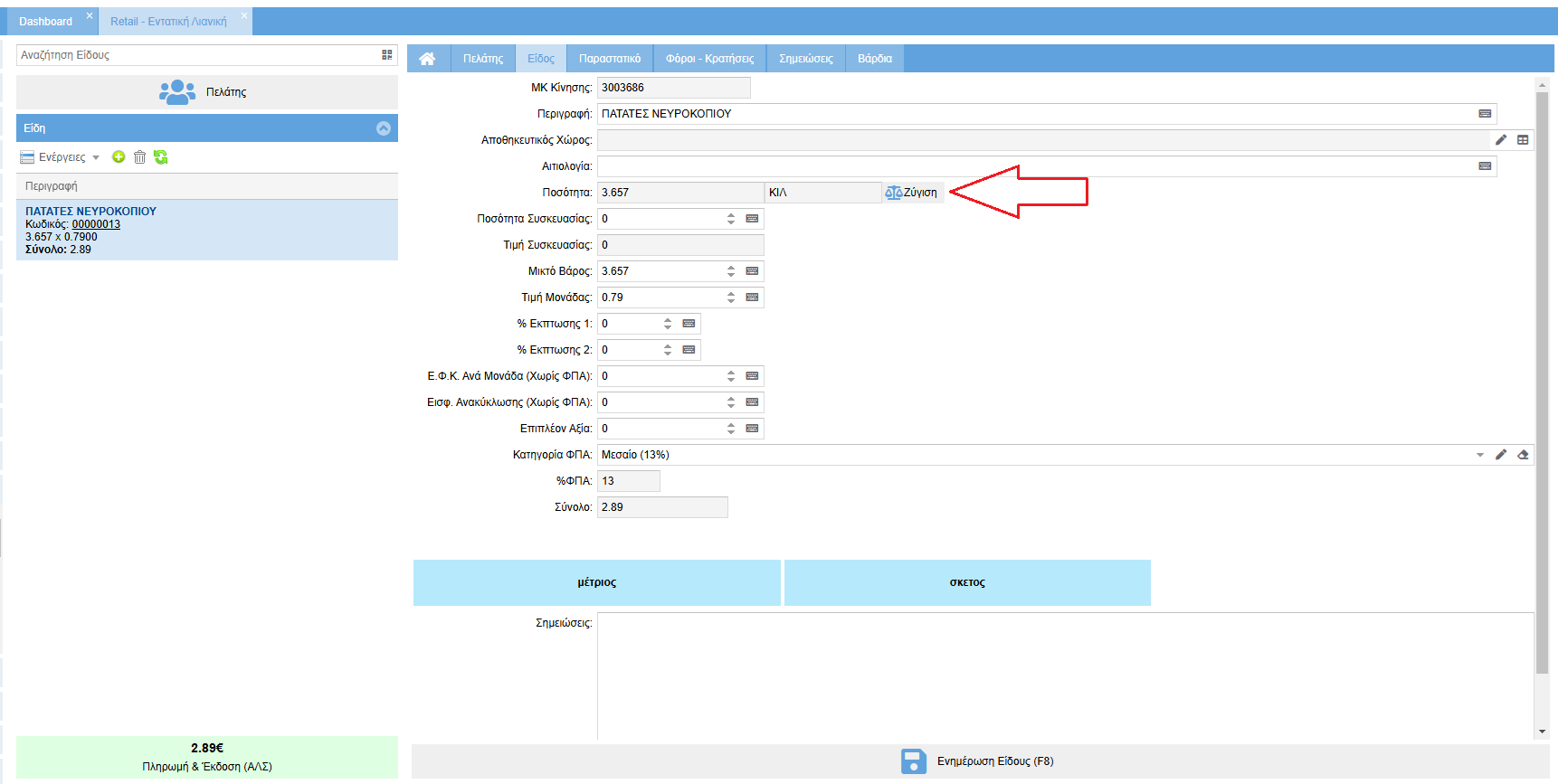Image resolution: width=1558 pixels, height=784 pixels.
Task: Open the home icon tab
Action: [x=427, y=59]
